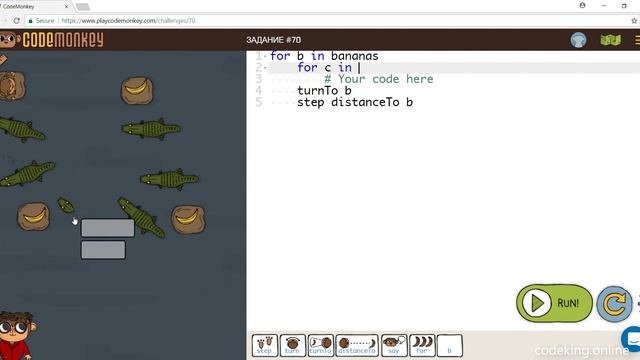Image resolution: width=640 pixels, height=360 pixels.
Task: Click the 'turnTo b' code line
Action: 324,90
